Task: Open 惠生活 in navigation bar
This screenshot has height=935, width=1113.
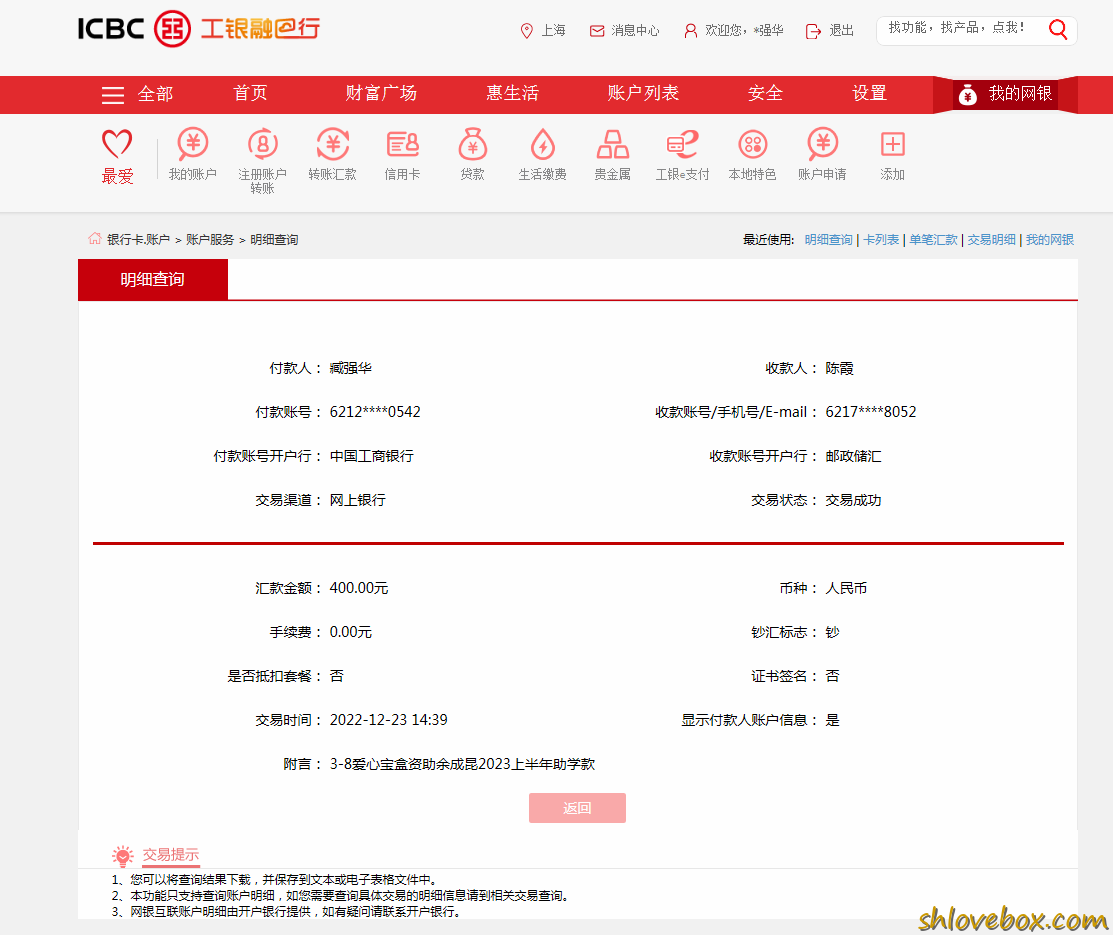Action: click(512, 94)
